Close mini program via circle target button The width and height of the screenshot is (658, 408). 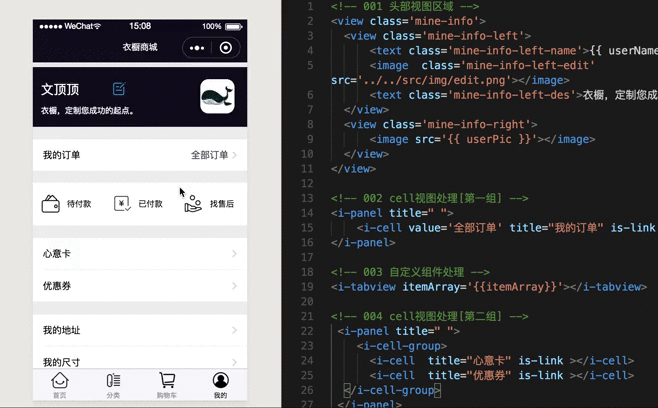tap(226, 48)
